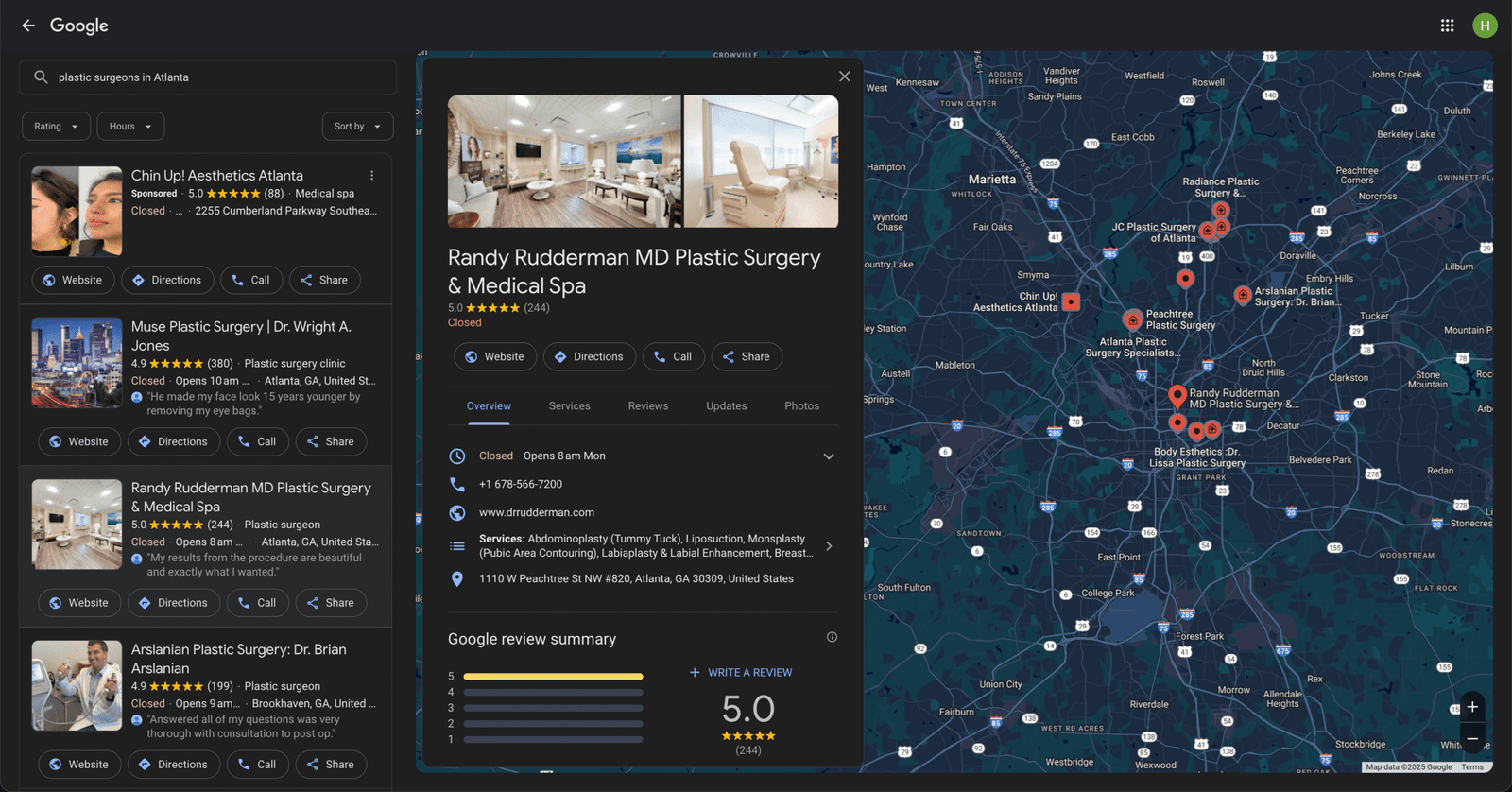The width and height of the screenshot is (1512, 792).
Task: Zoom in on the map
Action: click(1472, 707)
